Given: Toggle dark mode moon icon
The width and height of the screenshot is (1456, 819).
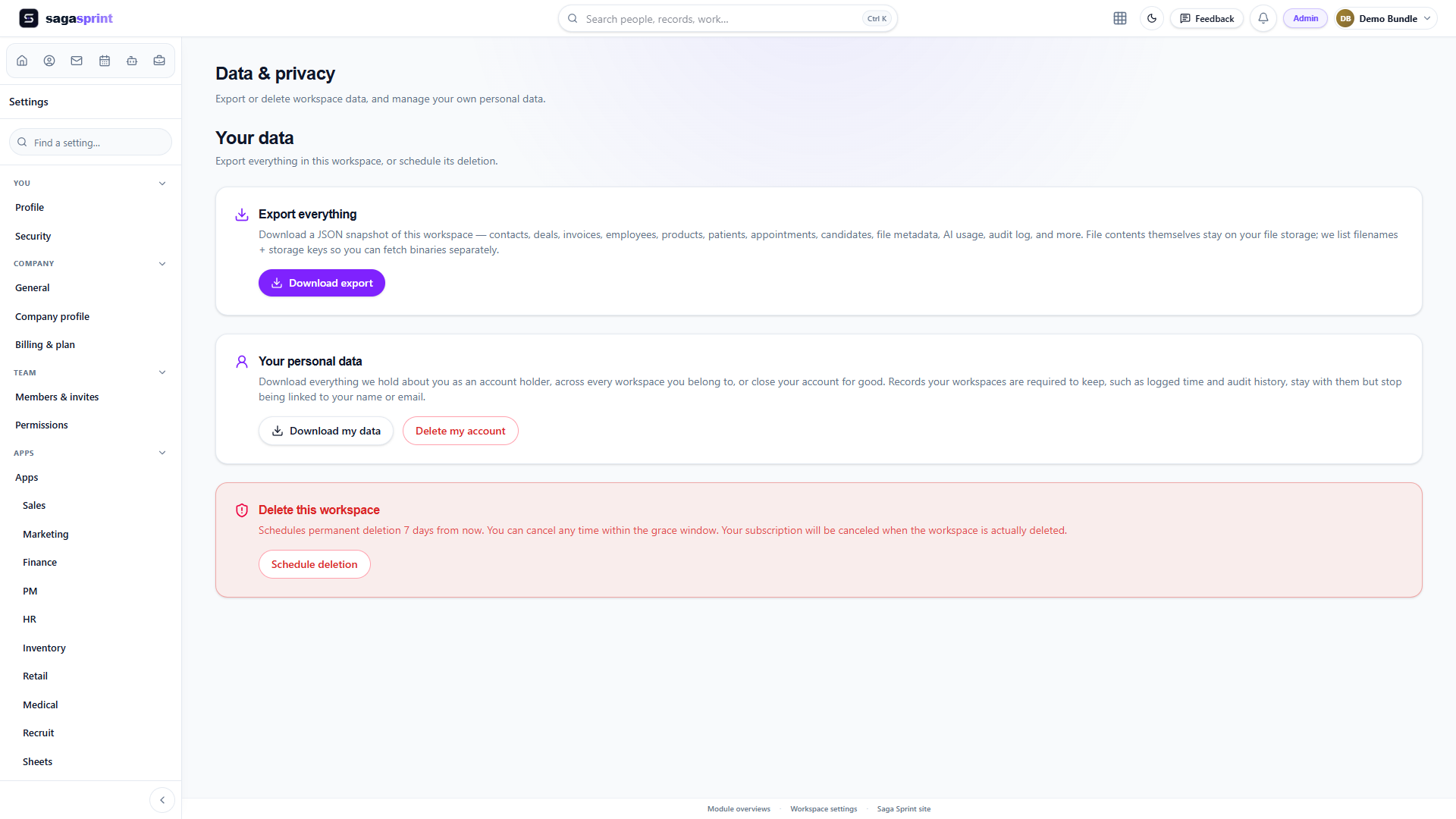Looking at the screenshot, I should tap(1152, 18).
